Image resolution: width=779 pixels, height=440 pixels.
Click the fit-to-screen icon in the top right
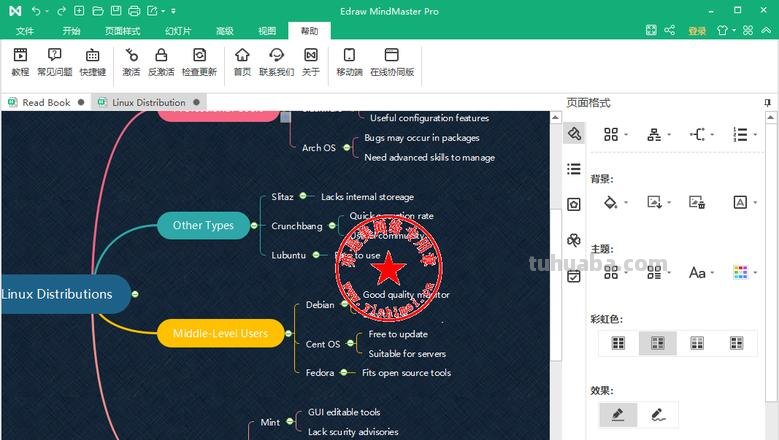coord(651,30)
